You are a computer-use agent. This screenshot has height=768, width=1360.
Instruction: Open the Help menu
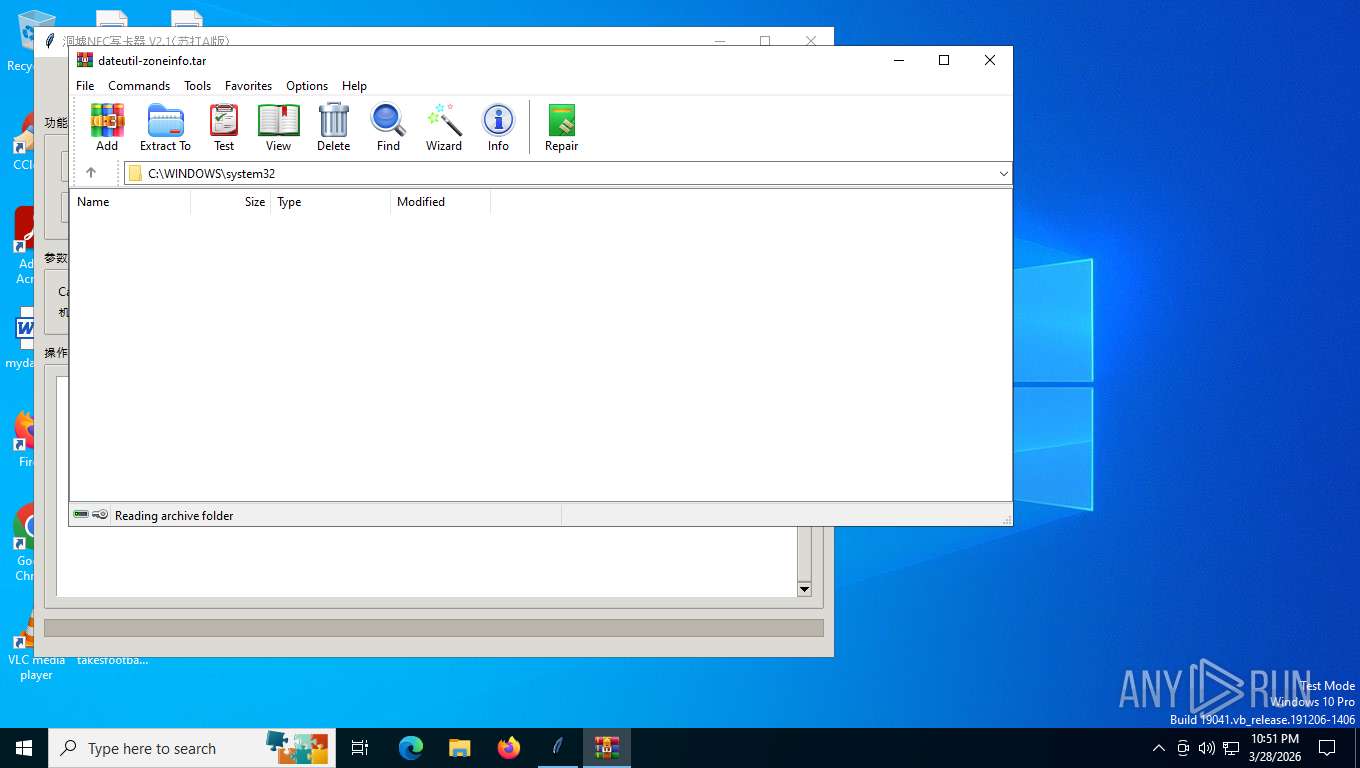point(354,86)
